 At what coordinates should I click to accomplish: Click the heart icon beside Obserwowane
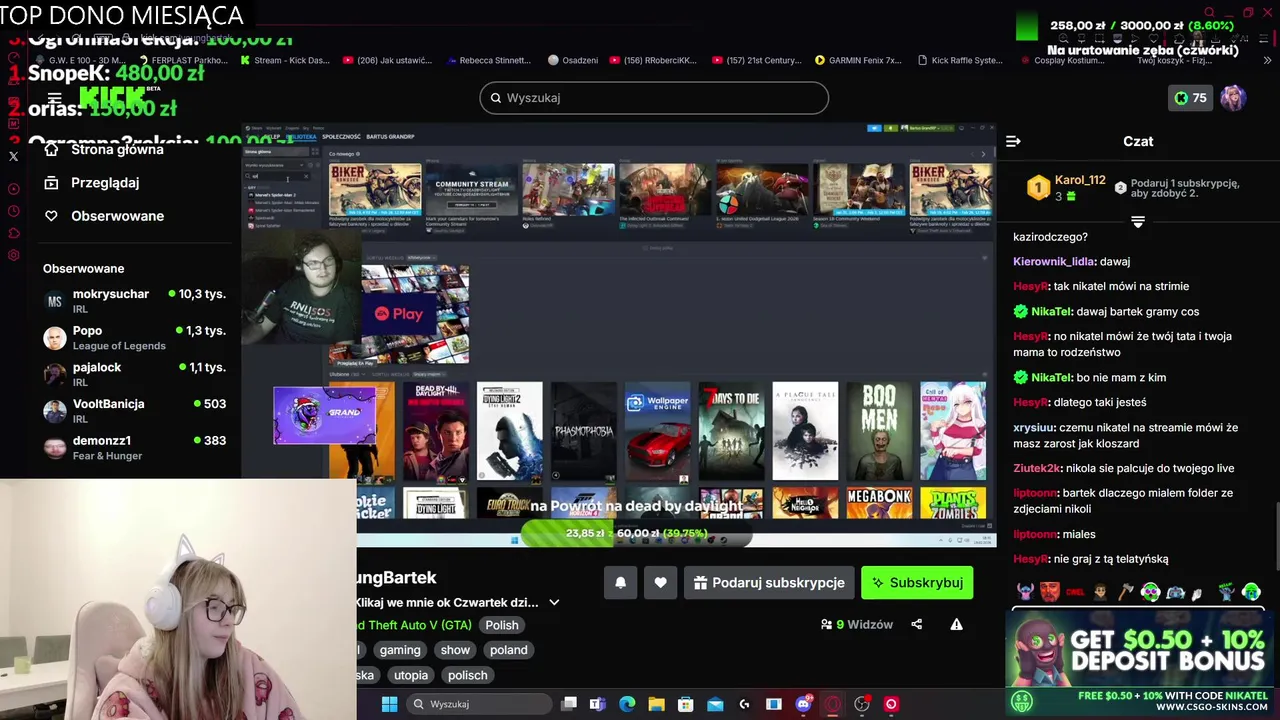[x=51, y=216]
